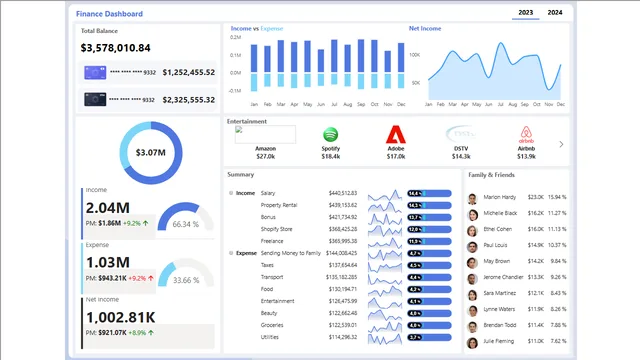Click Julie Fleming's $11.0K amount
This screenshot has width=640, height=360.
point(536,341)
